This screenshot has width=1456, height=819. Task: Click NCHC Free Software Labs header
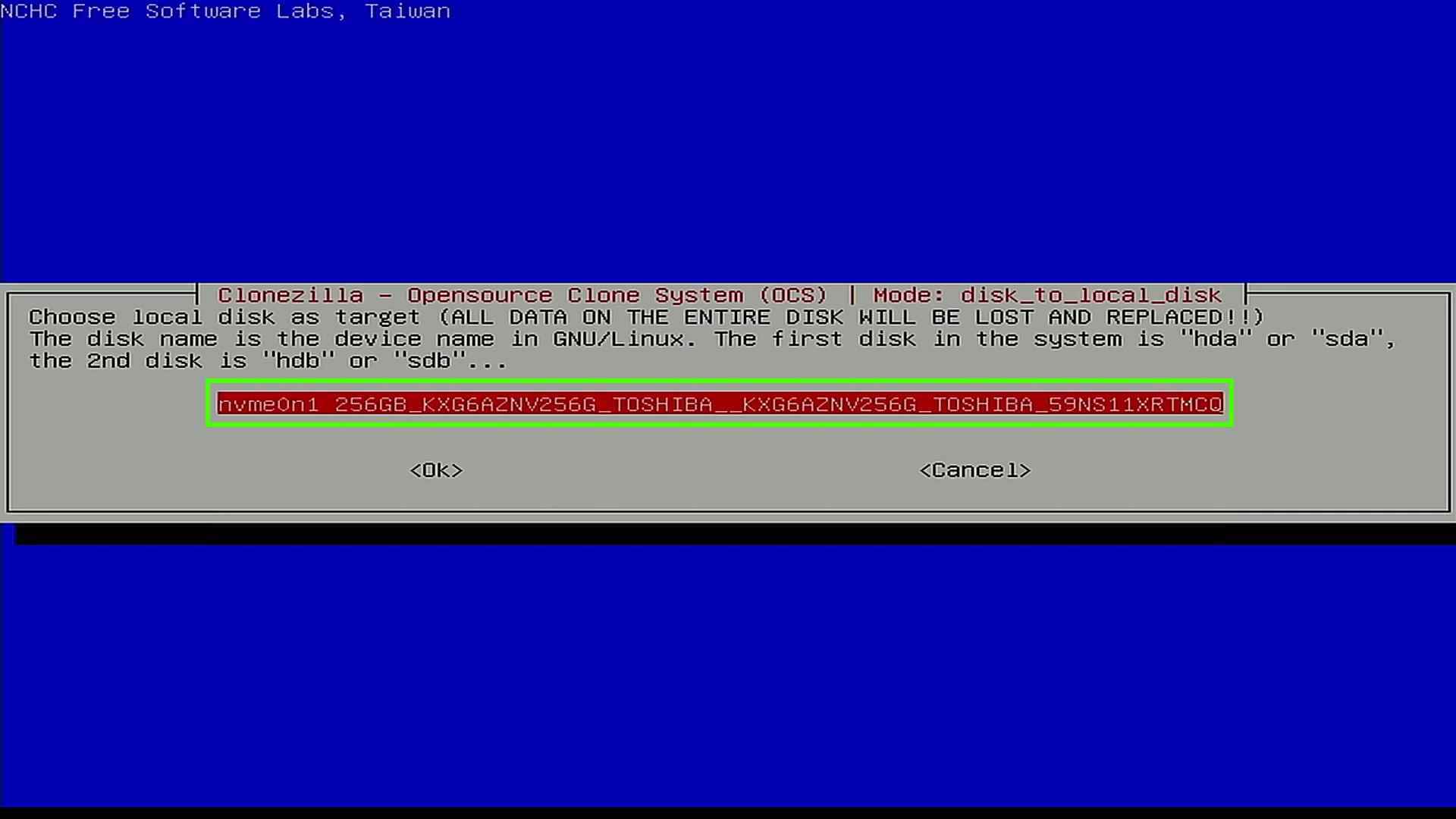[226, 11]
